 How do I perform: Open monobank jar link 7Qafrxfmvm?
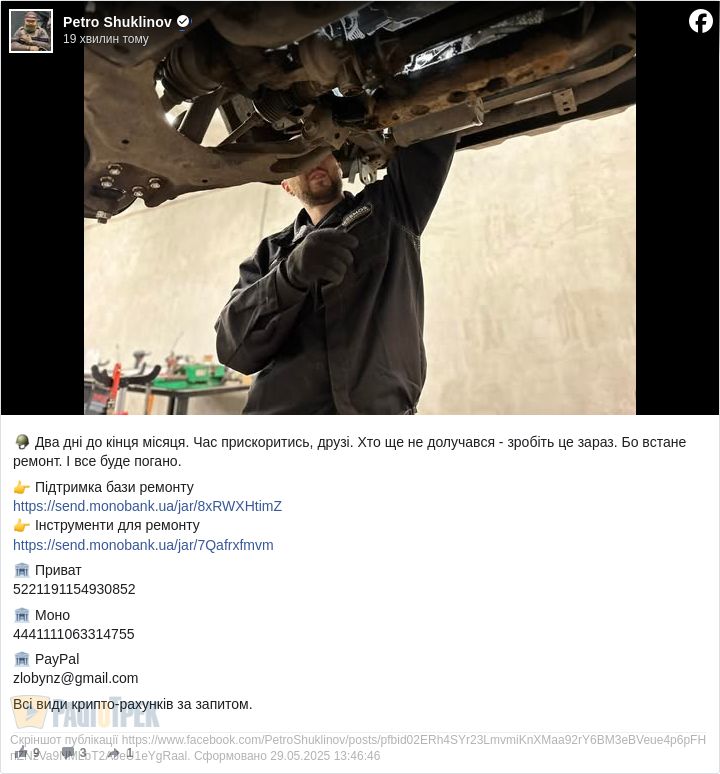143,545
